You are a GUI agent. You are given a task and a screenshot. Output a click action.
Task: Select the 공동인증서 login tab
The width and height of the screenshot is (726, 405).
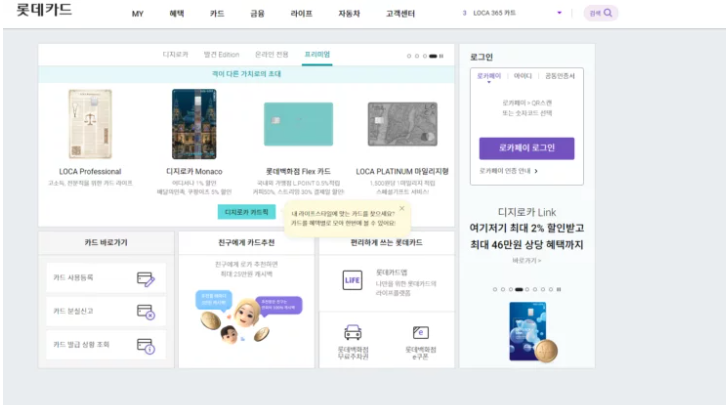(x=560, y=76)
